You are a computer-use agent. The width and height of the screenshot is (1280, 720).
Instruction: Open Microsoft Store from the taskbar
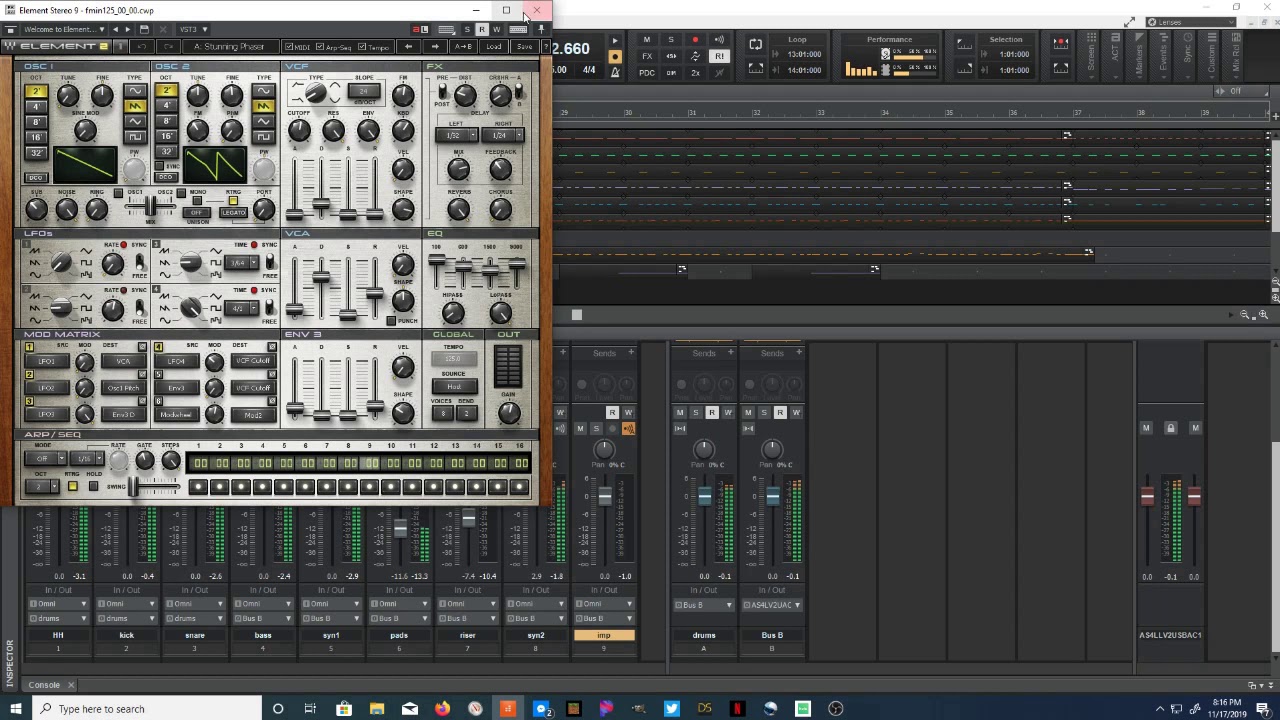click(x=343, y=709)
